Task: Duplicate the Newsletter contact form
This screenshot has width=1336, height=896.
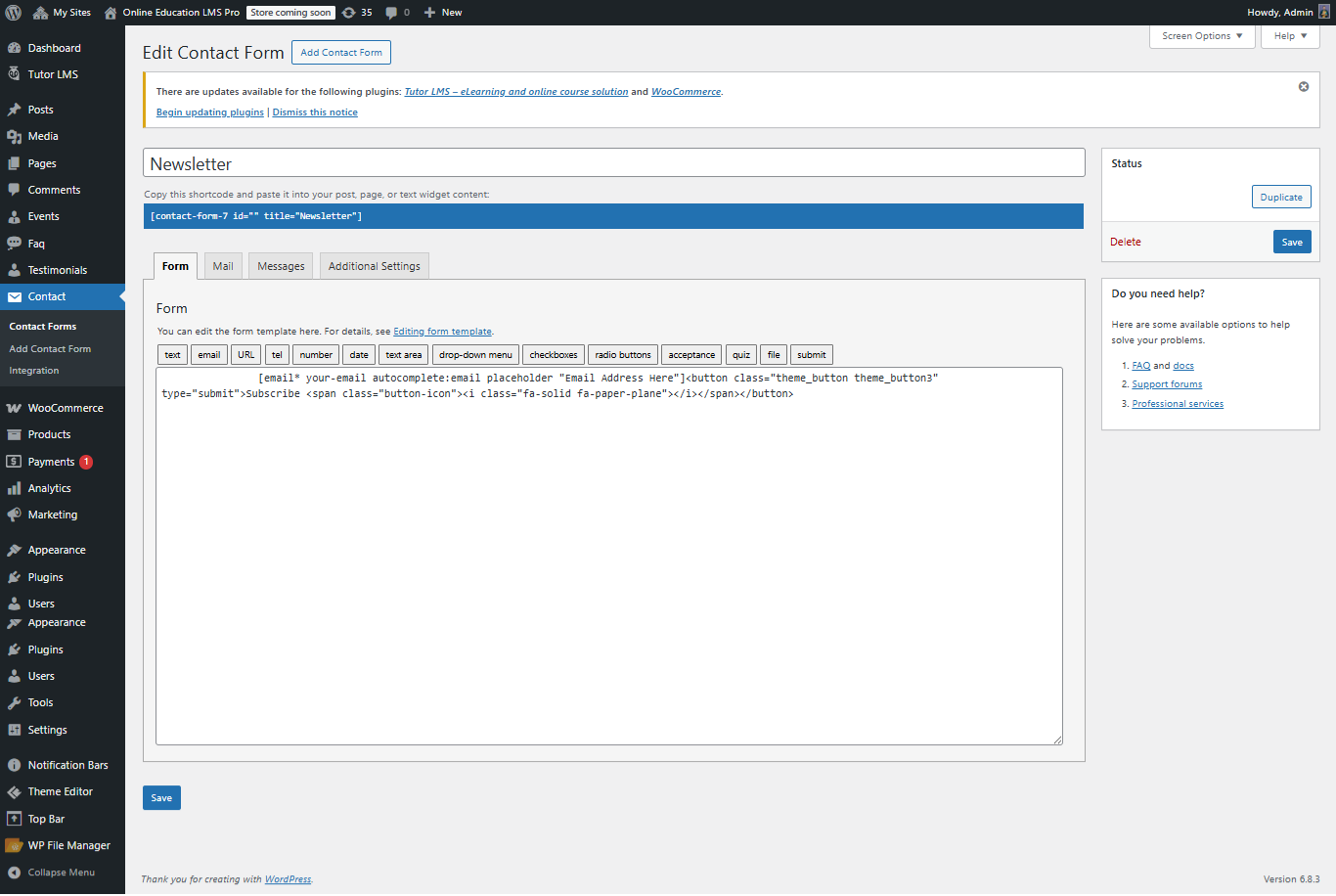Action: point(1281,196)
